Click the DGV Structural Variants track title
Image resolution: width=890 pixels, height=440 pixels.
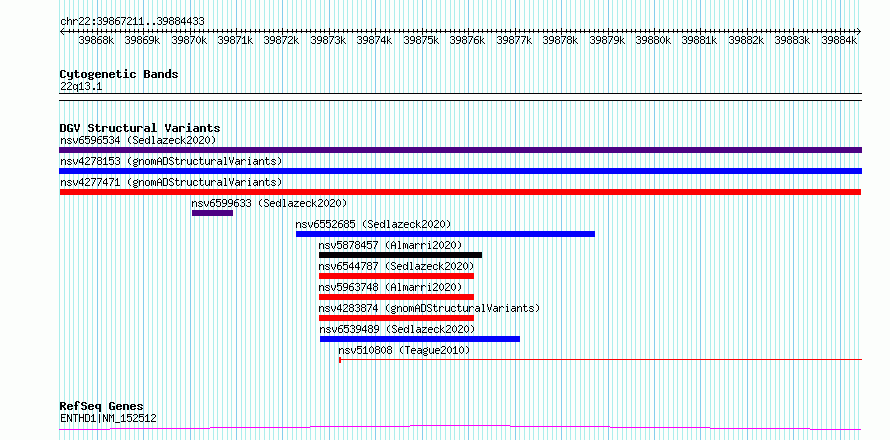[140, 128]
